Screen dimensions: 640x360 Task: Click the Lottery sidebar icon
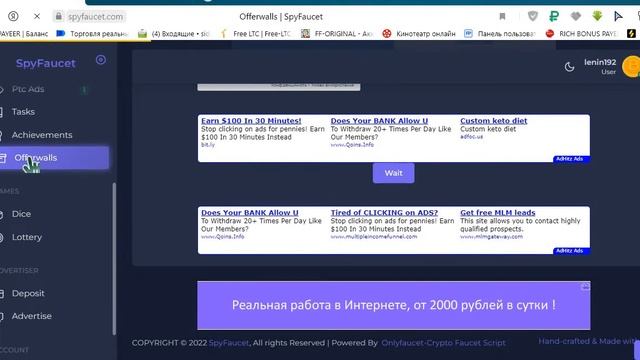click(2, 238)
